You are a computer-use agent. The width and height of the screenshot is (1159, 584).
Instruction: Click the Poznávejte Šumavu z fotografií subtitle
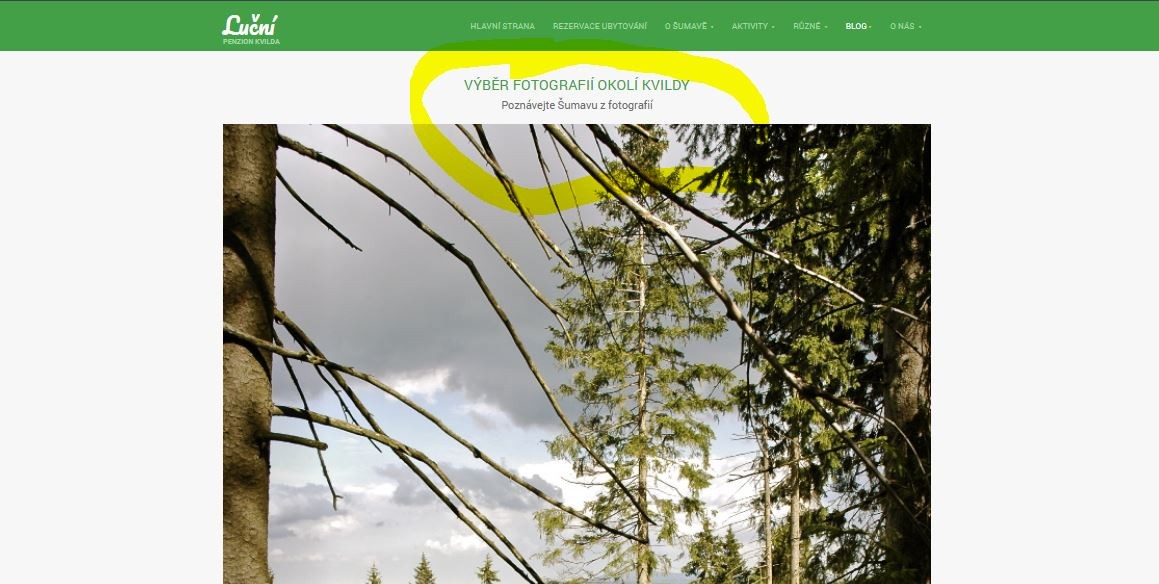pyautogui.click(x=577, y=106)
